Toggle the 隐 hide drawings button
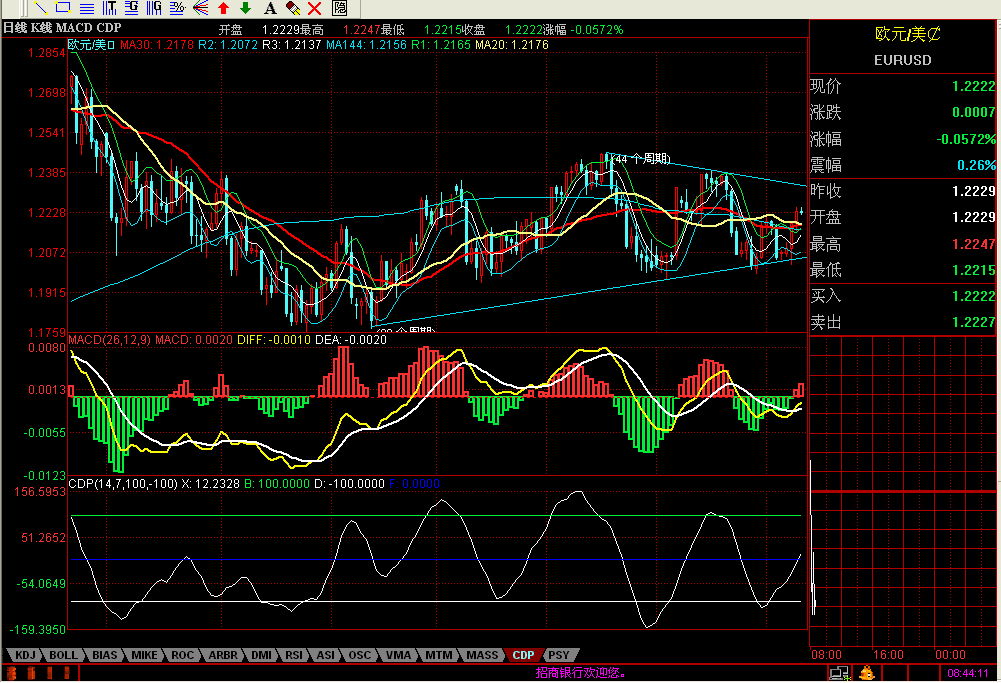This screenshot has height=683, width=1001. pos(339,7)
